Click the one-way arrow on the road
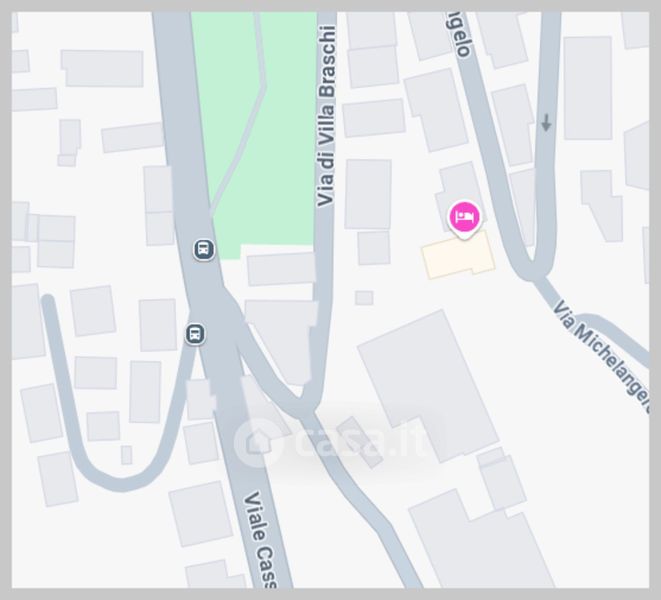Screen dimensions: 661x600 click(546, 123)
